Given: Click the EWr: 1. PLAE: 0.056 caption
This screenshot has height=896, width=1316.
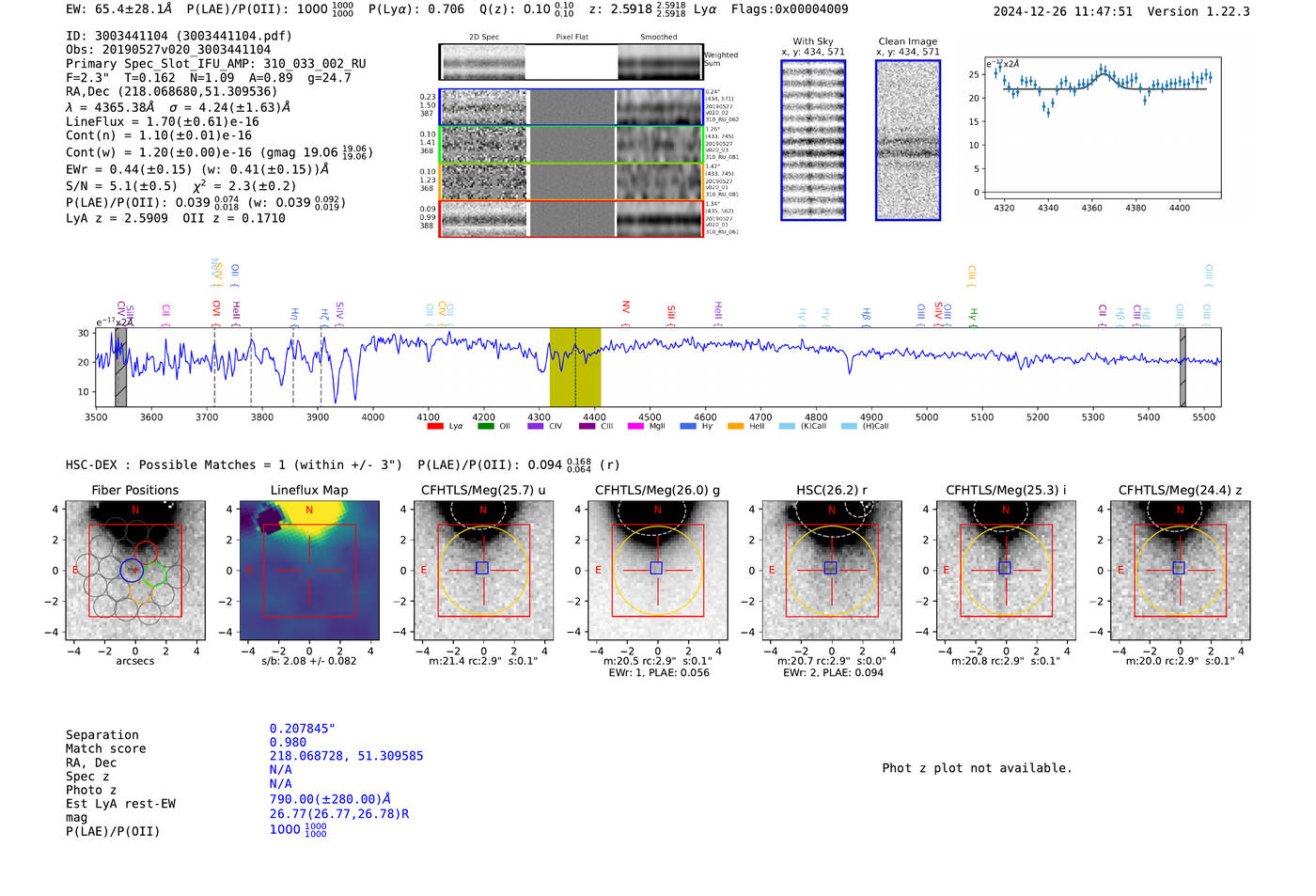Looking at the screenshot, I should 659,673.
